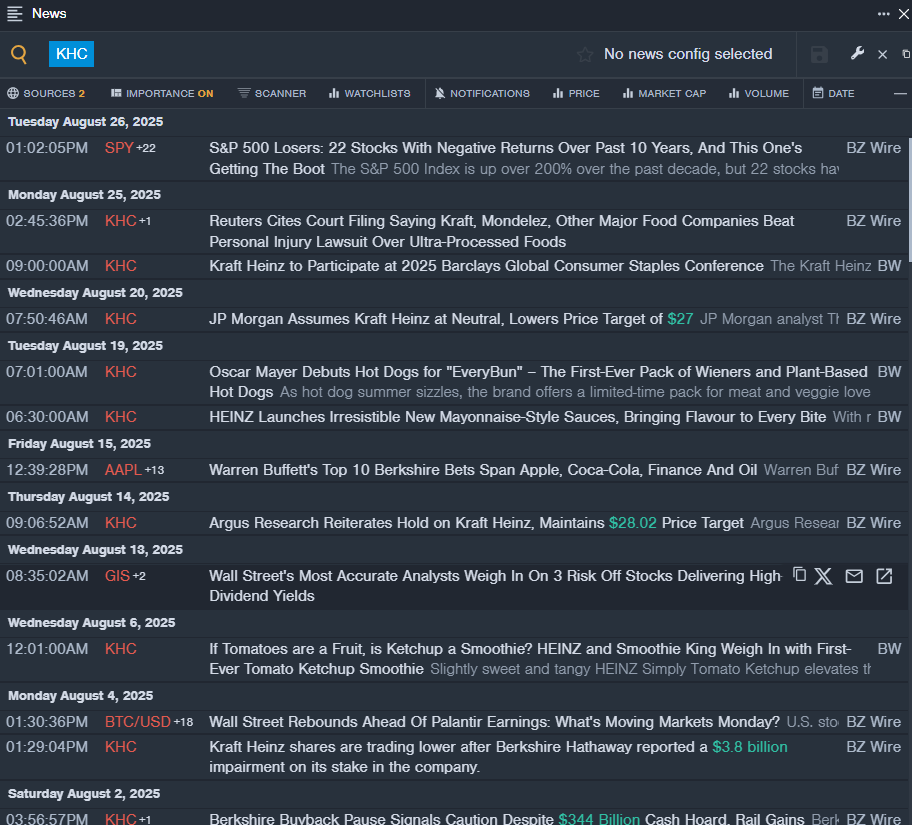Image resolution: width=912 pixels, height=825 pixels.
Task: Open Wall Street Rebounds Ahead Of Palantir headline
Action: coord(494,721)
